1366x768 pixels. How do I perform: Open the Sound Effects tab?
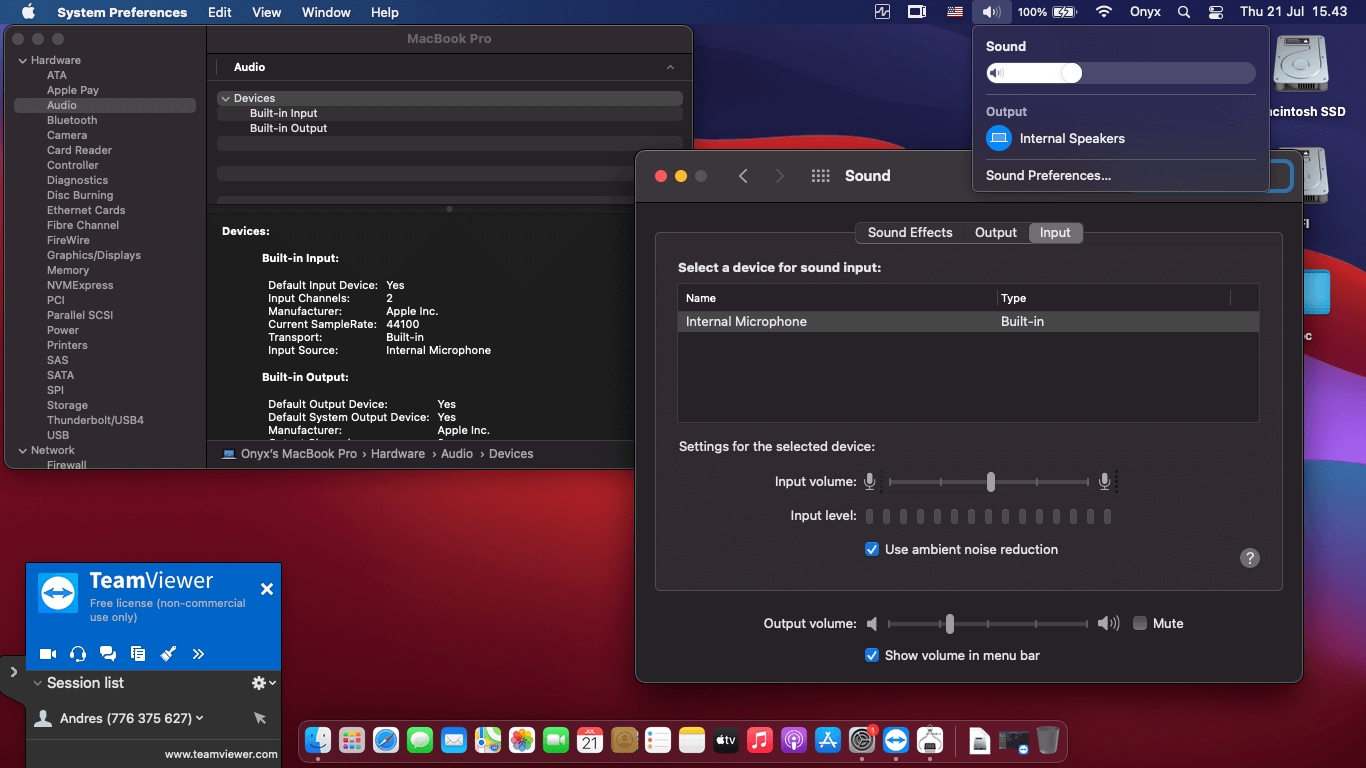(x=909, y=232)
